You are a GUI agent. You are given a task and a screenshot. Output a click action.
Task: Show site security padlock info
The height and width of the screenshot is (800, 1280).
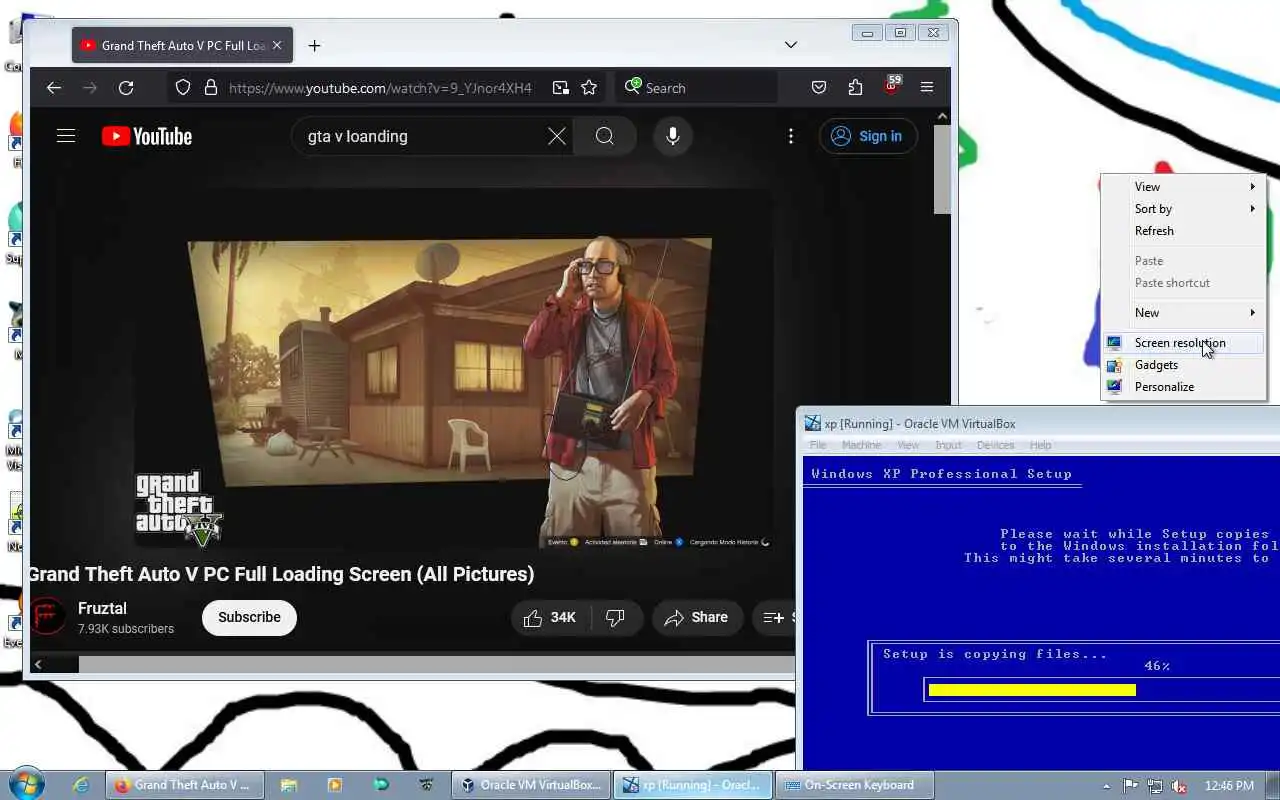click(210, 88)
